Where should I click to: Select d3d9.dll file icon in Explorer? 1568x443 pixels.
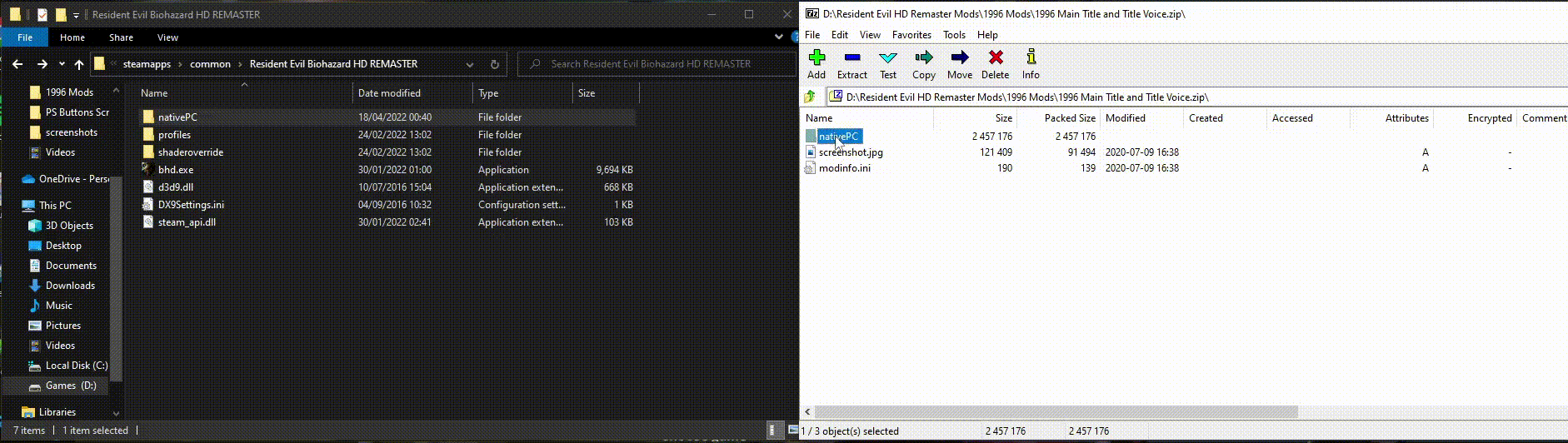148,187
